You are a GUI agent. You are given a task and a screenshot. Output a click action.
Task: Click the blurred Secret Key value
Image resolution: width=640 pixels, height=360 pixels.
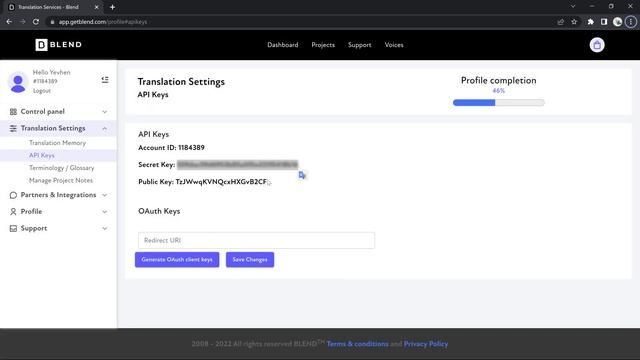(238, 164)
